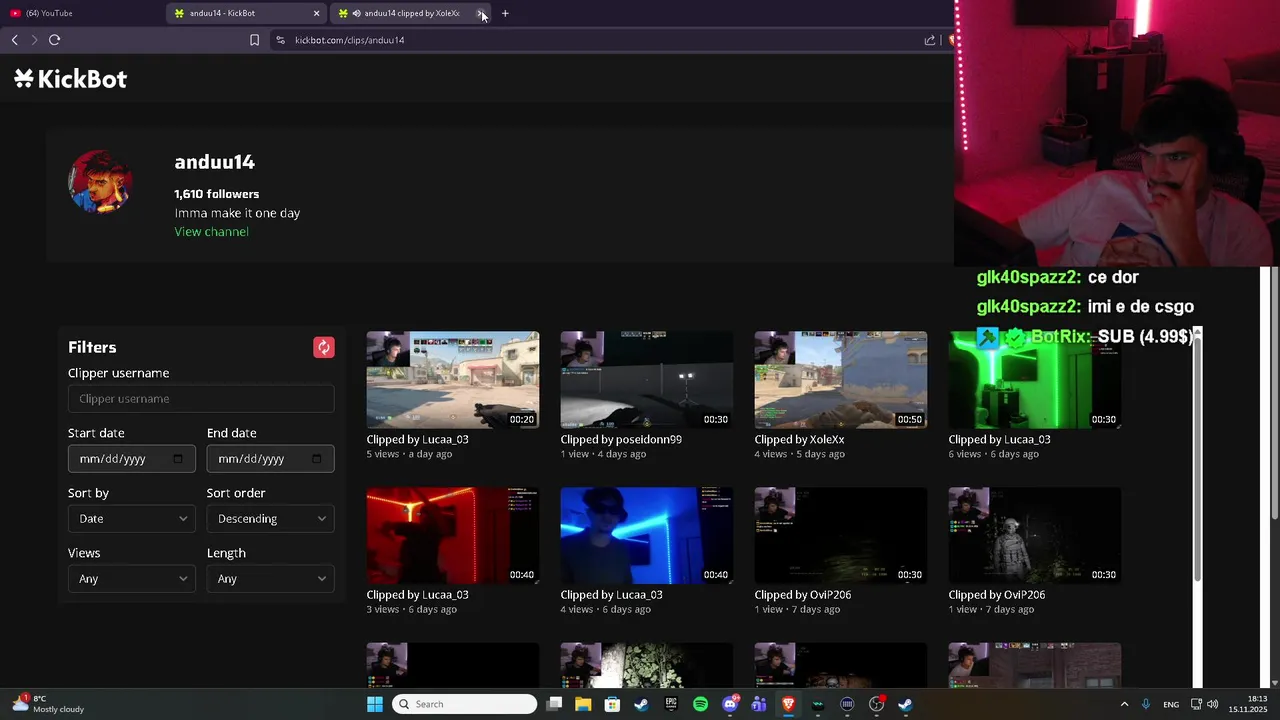Reload the page in the browser
Screen dimensions: 1280x720
click(x=54, y=40)
